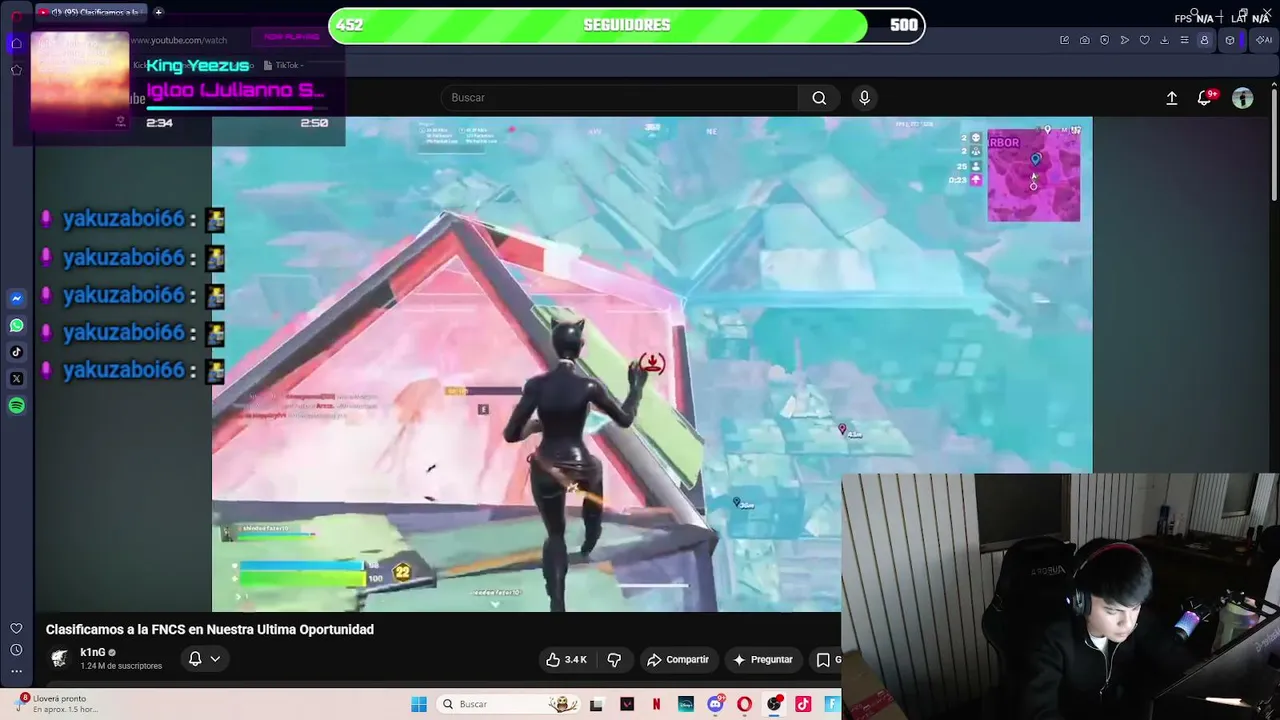This screenshot has width=1280, height=720.
Task: Open TikTok from the browser sidebar
Action: coord(16,352)
